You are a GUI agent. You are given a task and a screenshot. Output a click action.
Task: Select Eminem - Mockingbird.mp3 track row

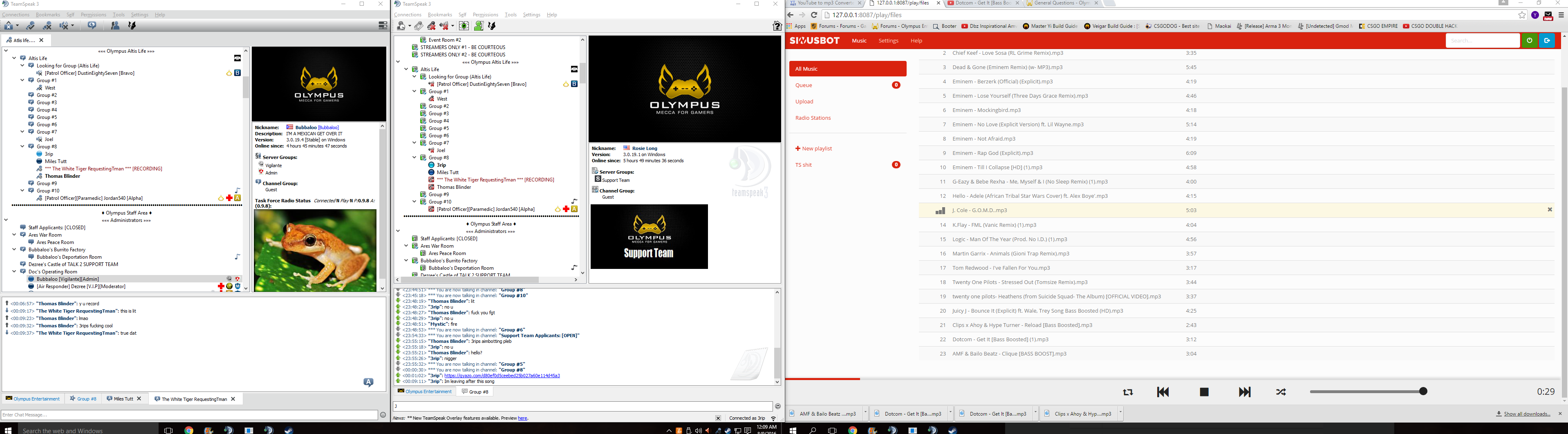(1236, 110)
